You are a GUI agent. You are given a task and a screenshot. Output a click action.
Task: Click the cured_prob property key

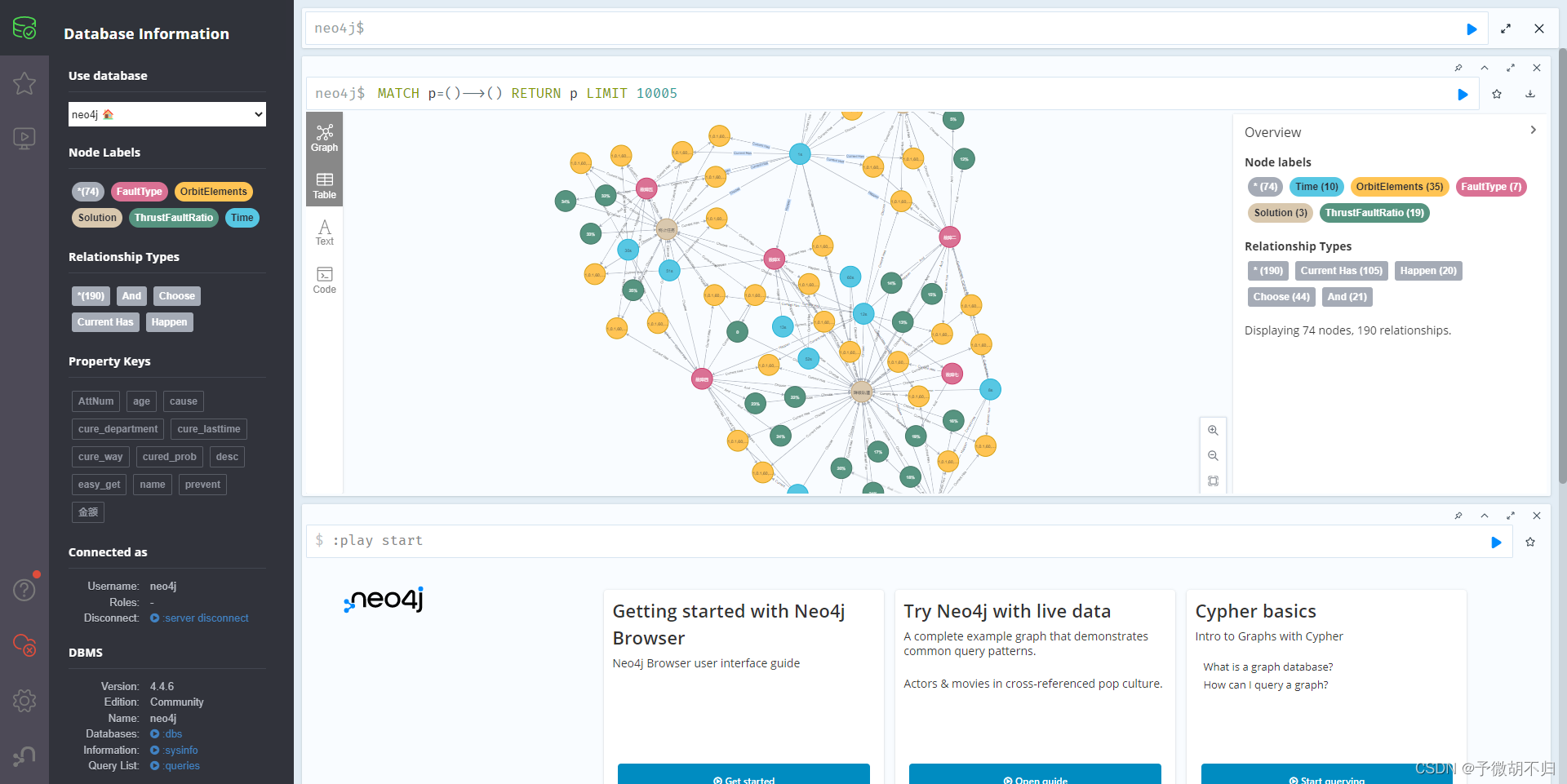(169, 457)
